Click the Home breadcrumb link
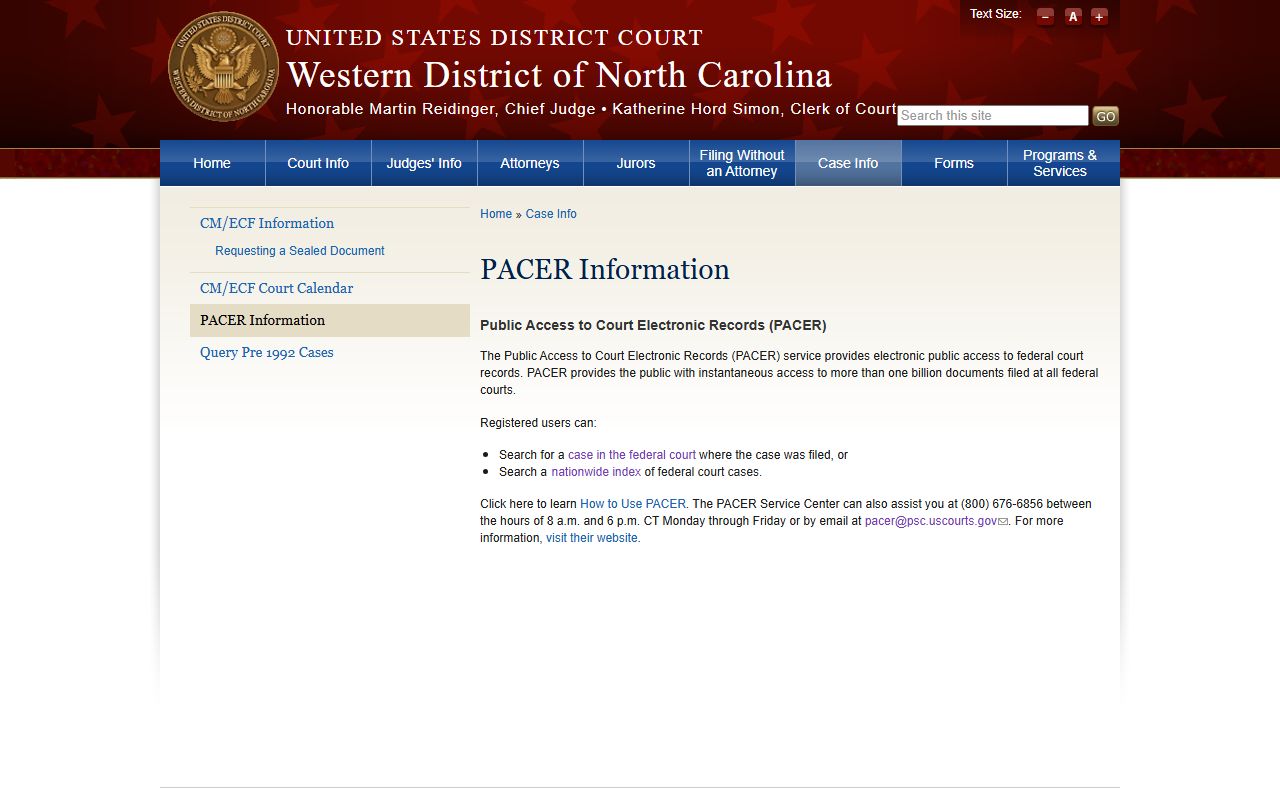 click(x=496, y=214)
